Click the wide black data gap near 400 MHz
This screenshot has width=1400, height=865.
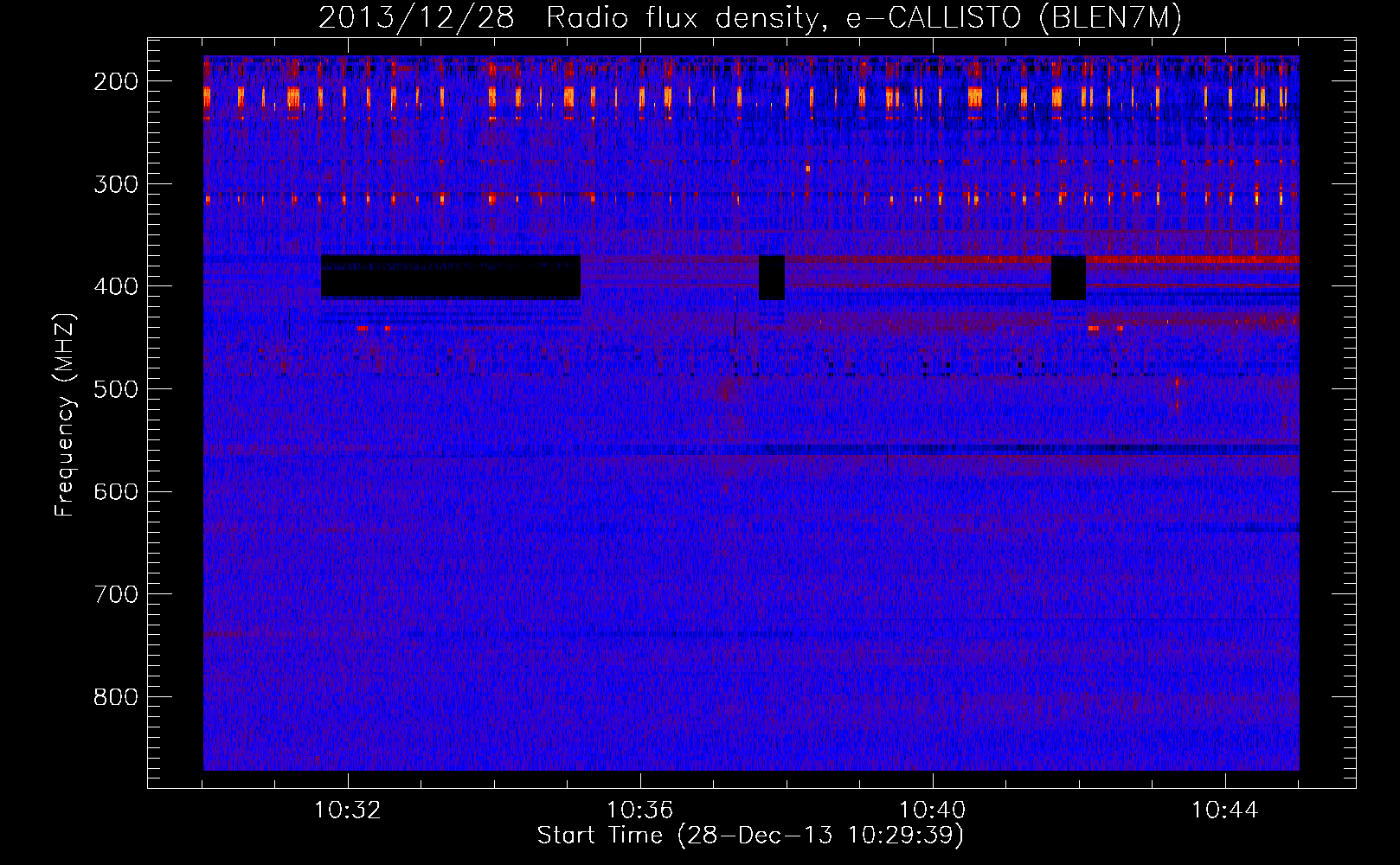451,278
